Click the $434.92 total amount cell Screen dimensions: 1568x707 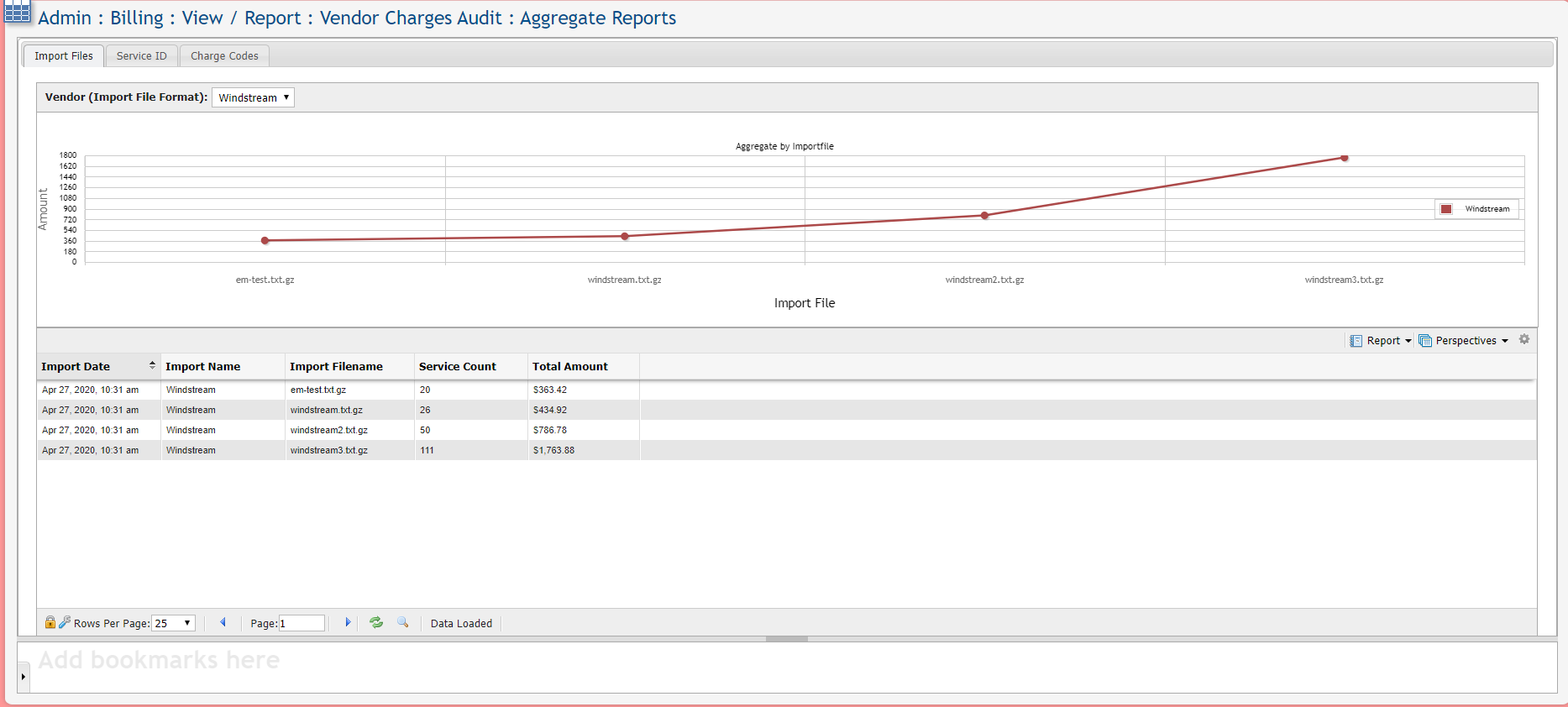[584, 410]
